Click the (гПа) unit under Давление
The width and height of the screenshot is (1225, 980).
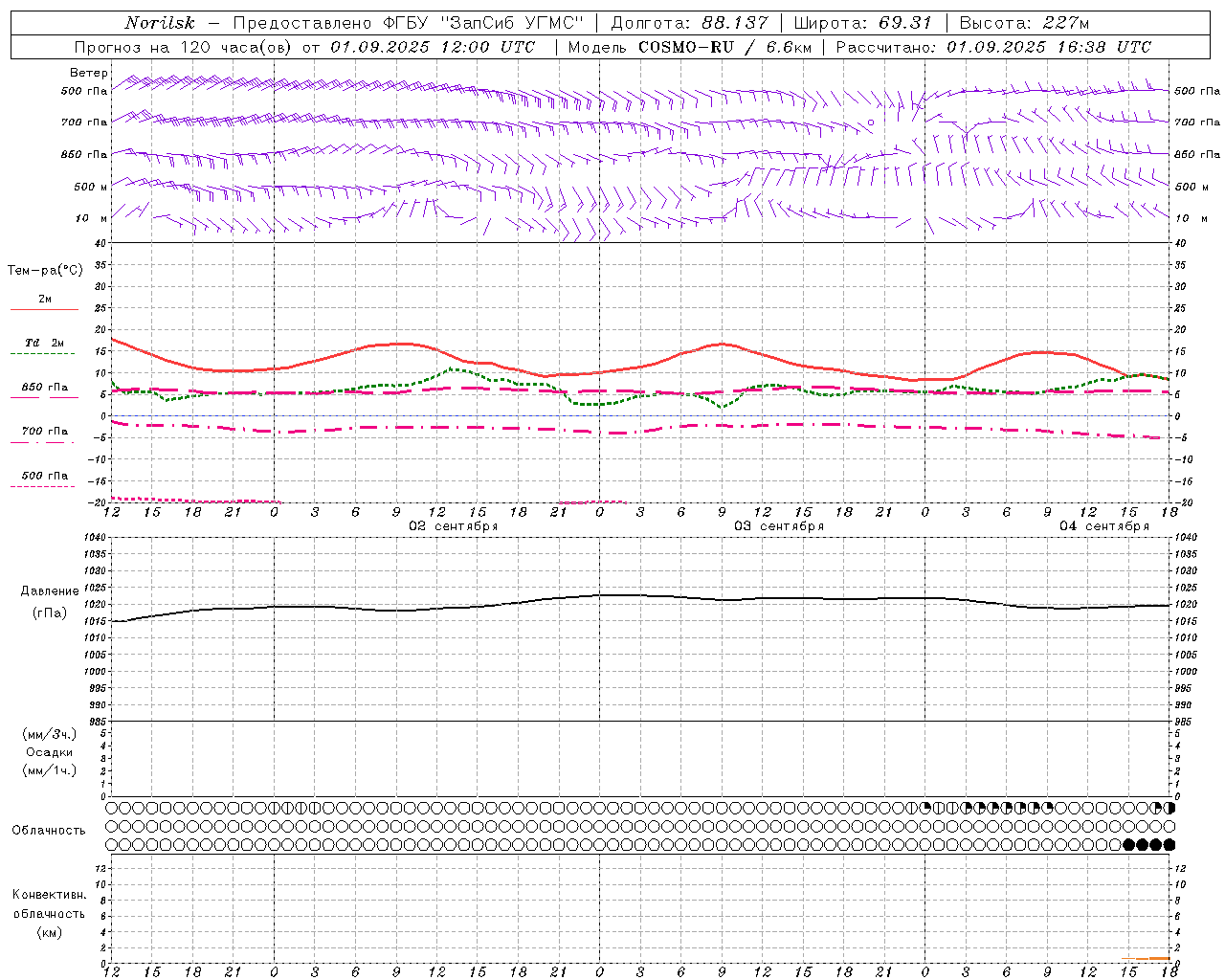50,613
